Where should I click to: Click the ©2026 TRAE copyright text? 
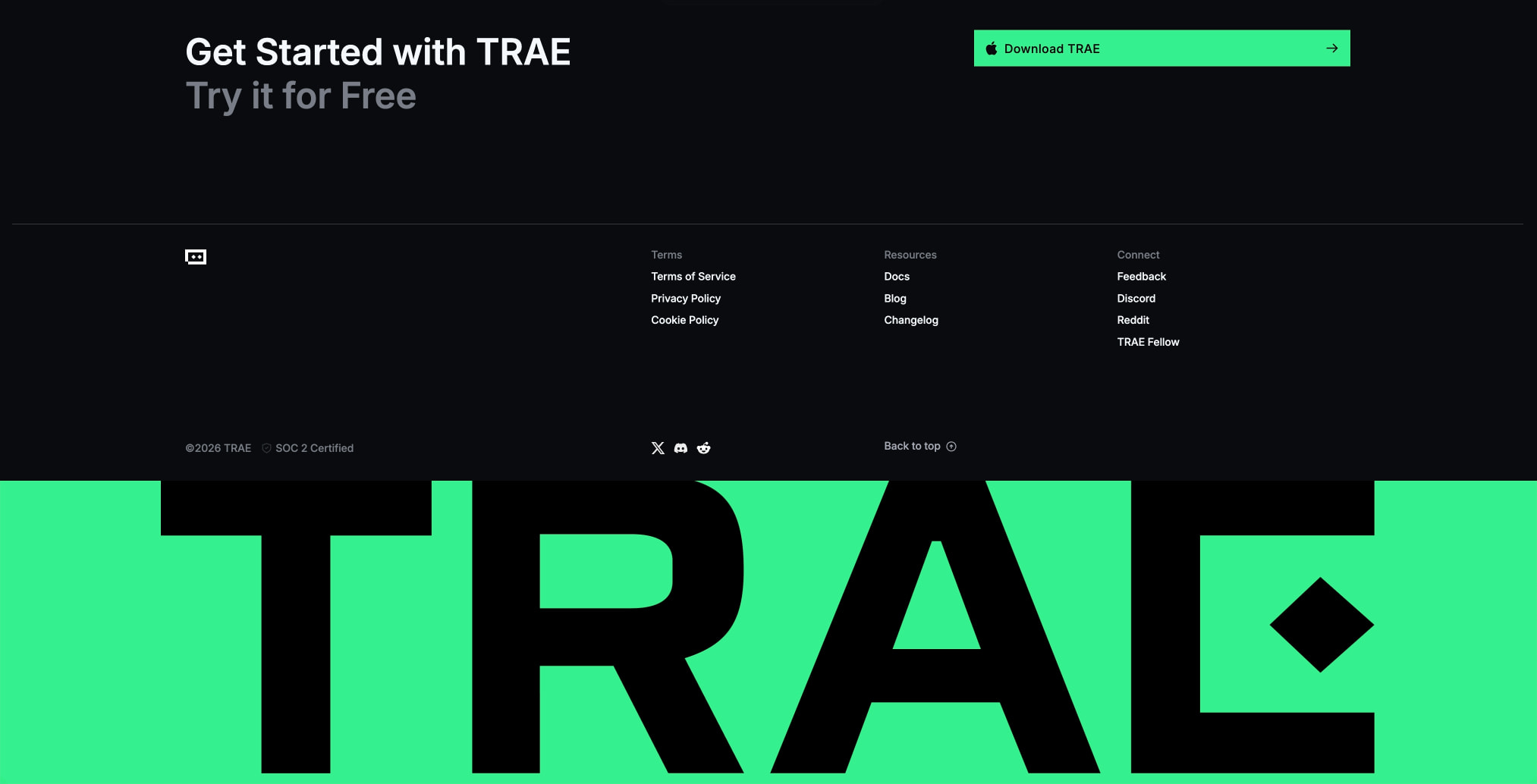218,448
